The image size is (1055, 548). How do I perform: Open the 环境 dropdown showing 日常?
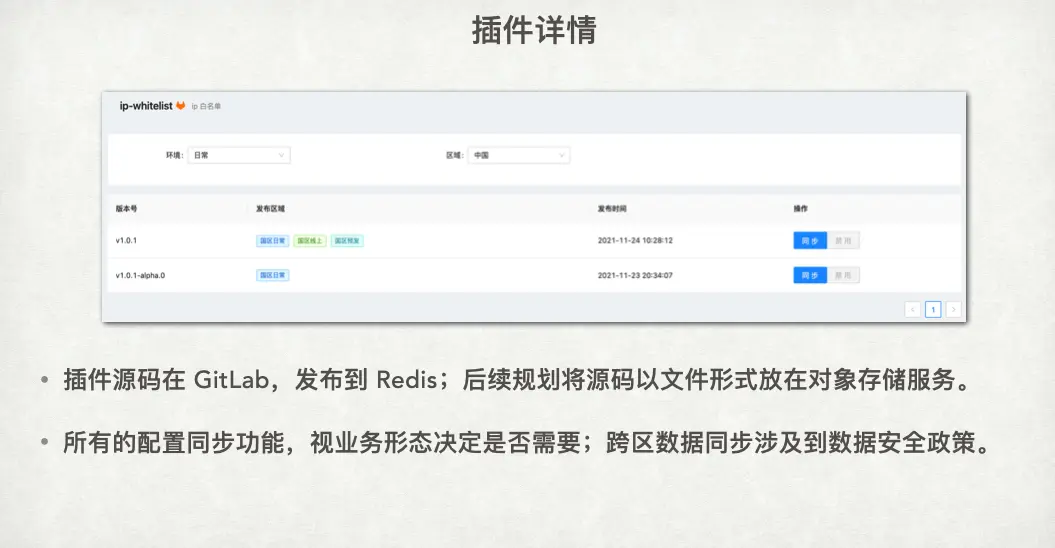click(239, 155)
